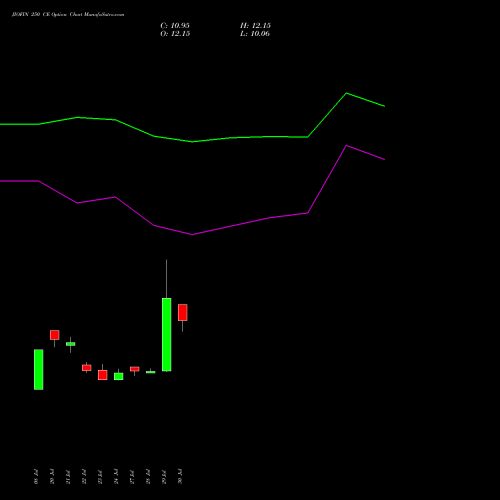Select the red candle for 20 Jul

click(x=55, y=335)
